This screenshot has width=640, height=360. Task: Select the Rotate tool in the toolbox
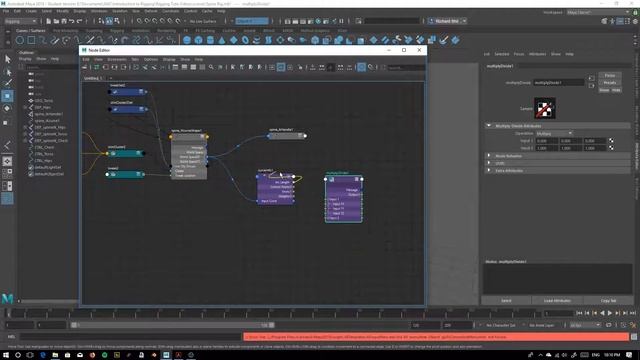[7, 109]
